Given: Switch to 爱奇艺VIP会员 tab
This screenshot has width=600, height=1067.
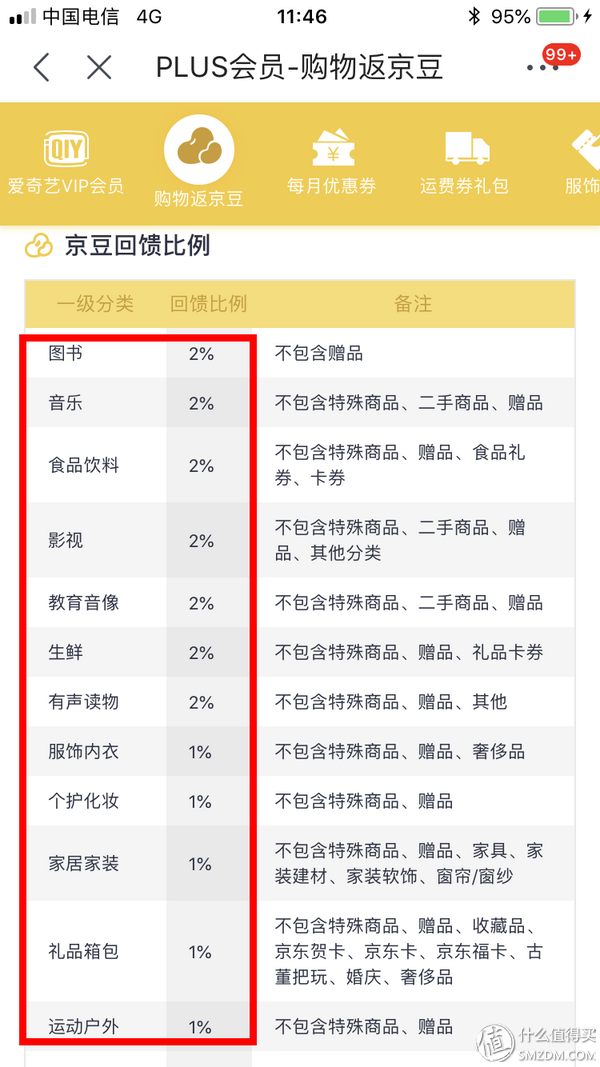Looking at the screenshot, I should 66,186.
